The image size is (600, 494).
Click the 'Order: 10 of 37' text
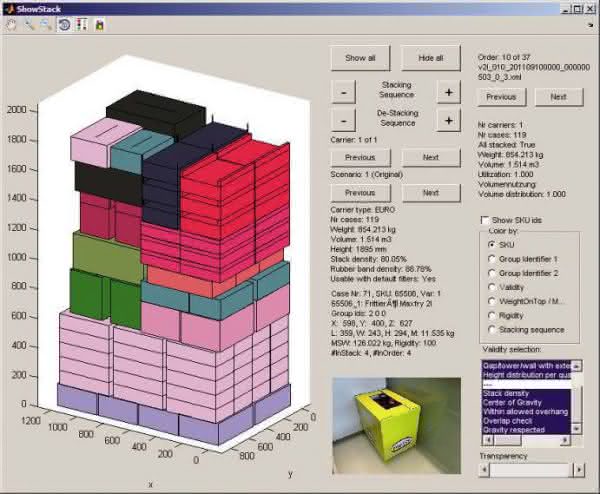point(504,57)
